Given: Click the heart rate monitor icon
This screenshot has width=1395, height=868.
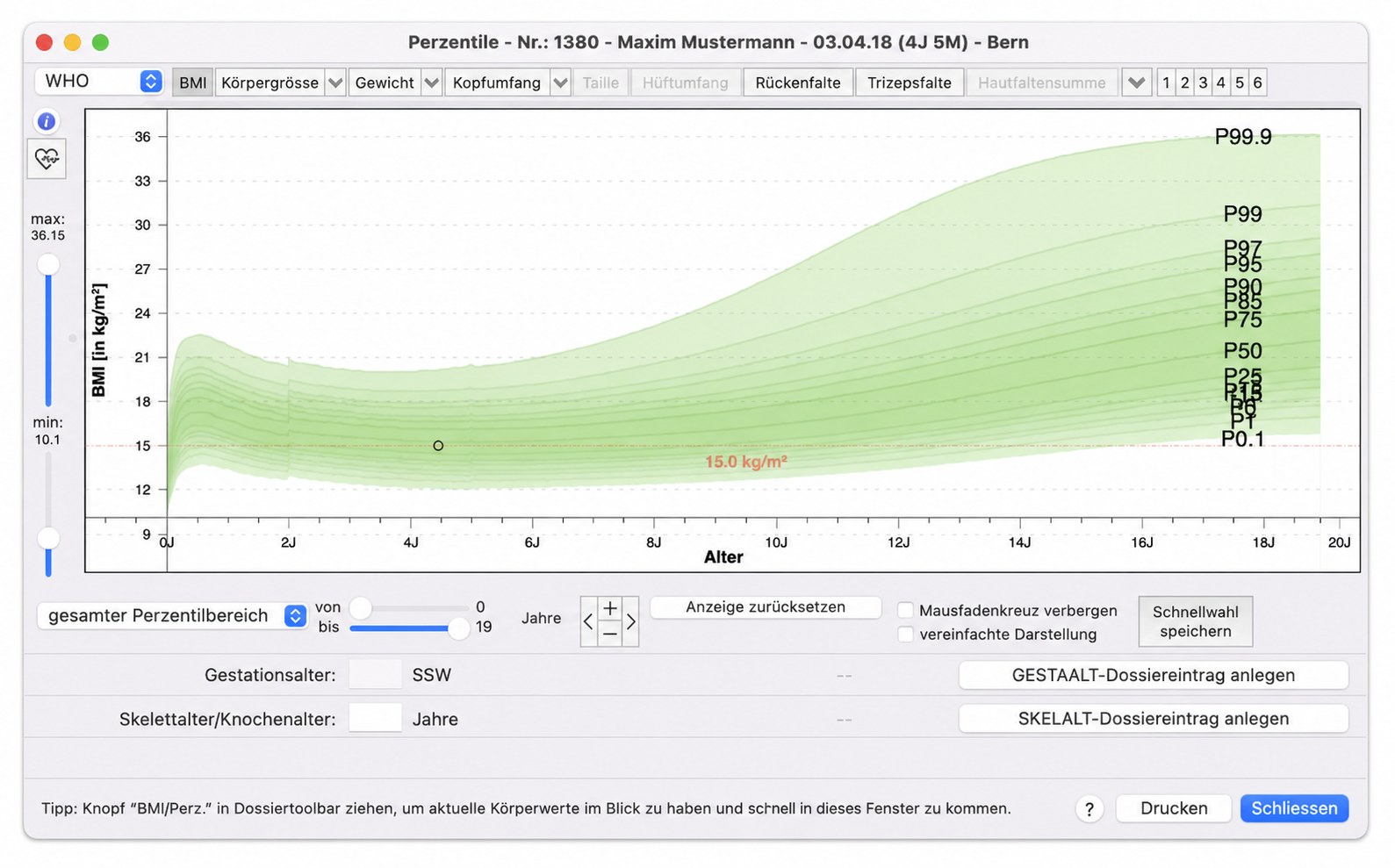Looking at the screenshot, I should pos(47,159).
